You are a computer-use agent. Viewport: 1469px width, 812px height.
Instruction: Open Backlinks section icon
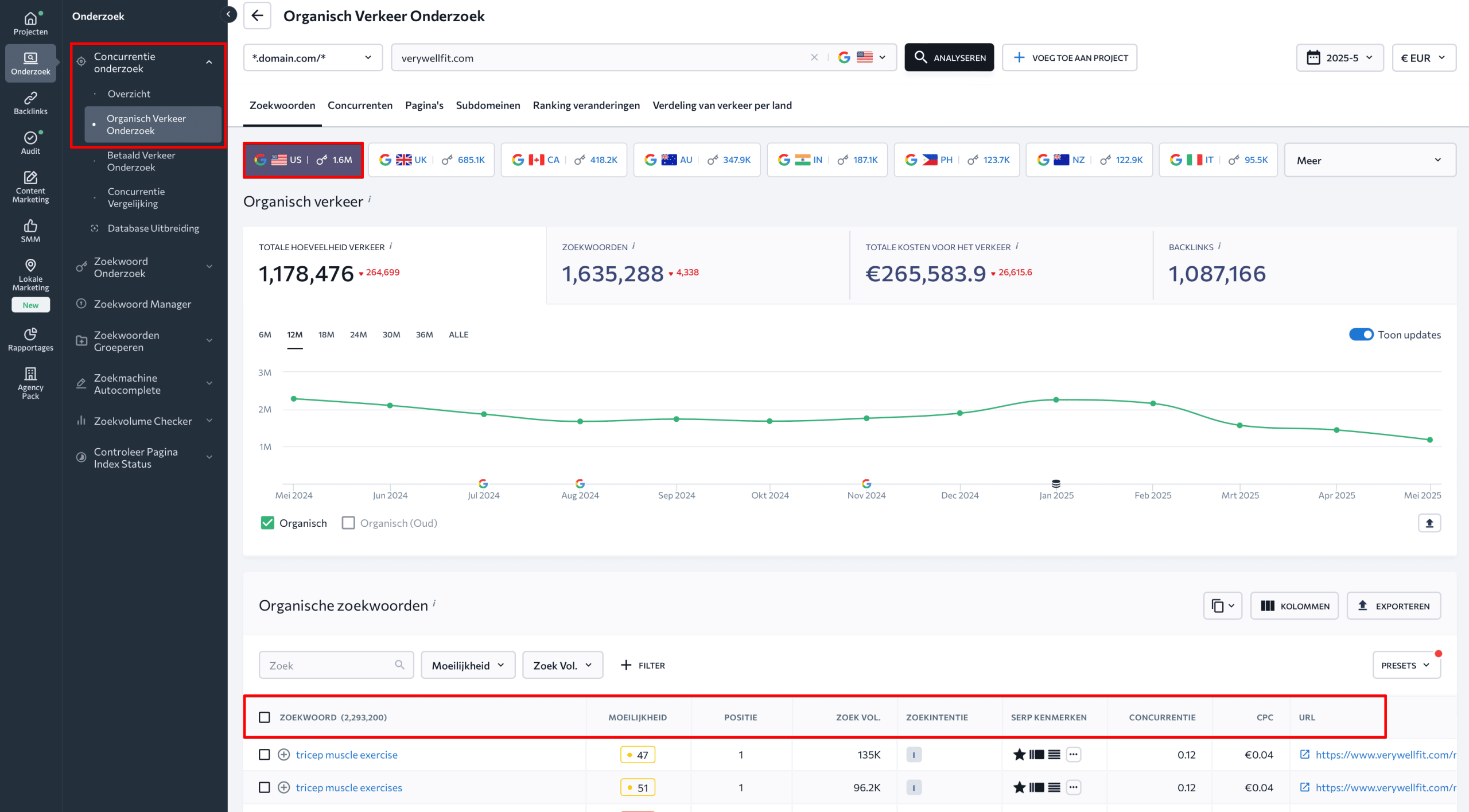tap(30, 98)
